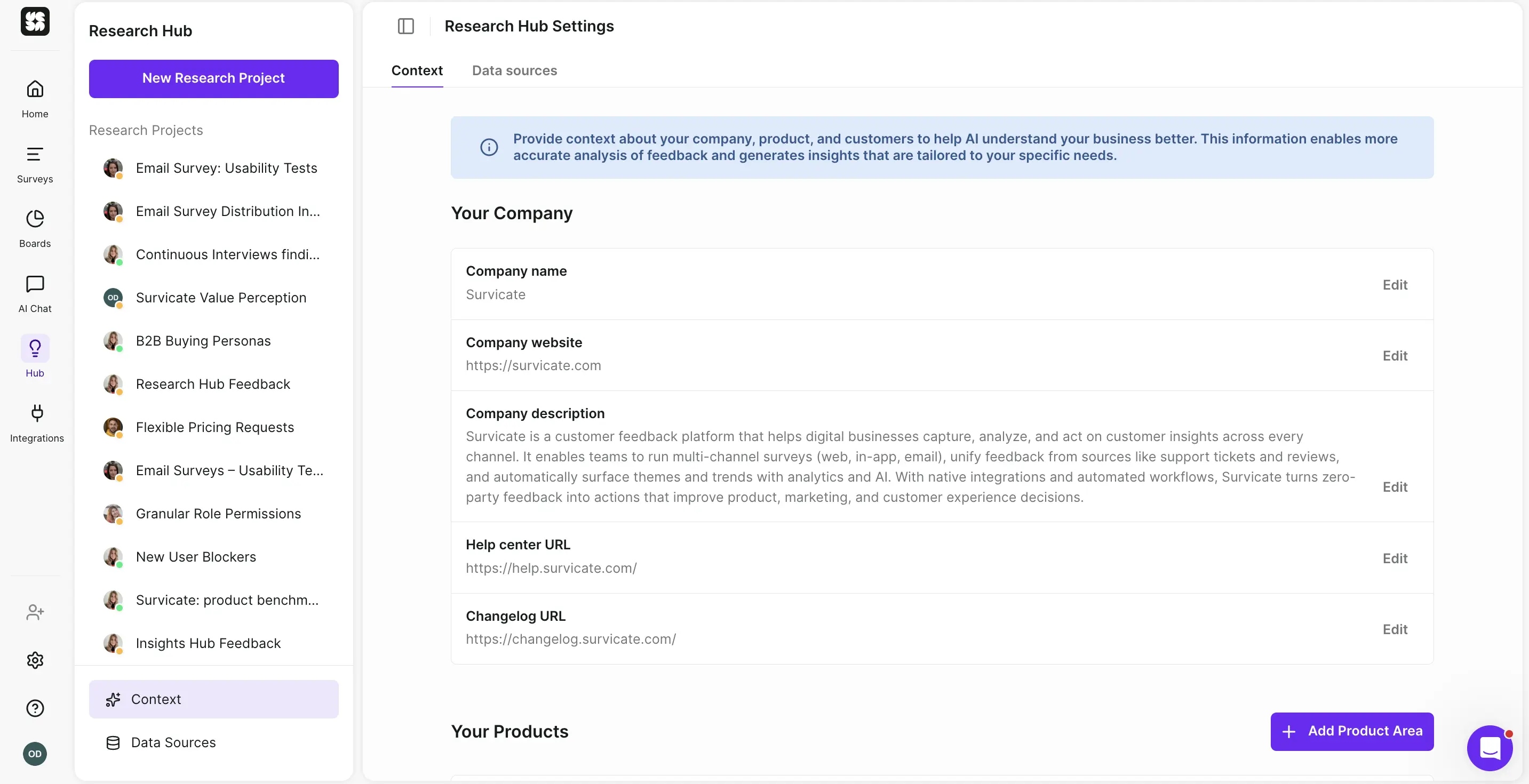Click the OD account avatar at sidebar bottom

click(x=35, y=754)
